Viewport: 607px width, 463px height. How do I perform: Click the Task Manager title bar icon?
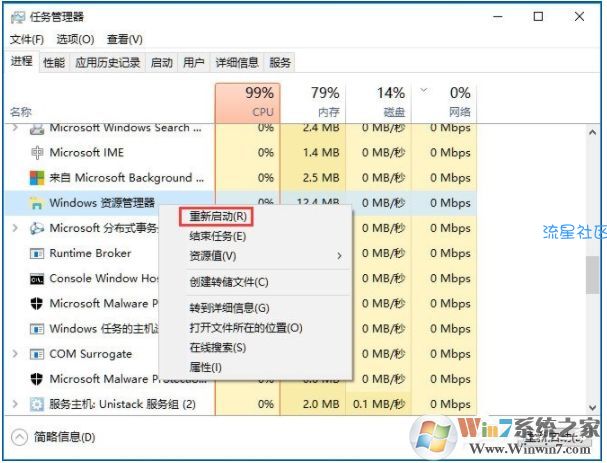(17, 17)
